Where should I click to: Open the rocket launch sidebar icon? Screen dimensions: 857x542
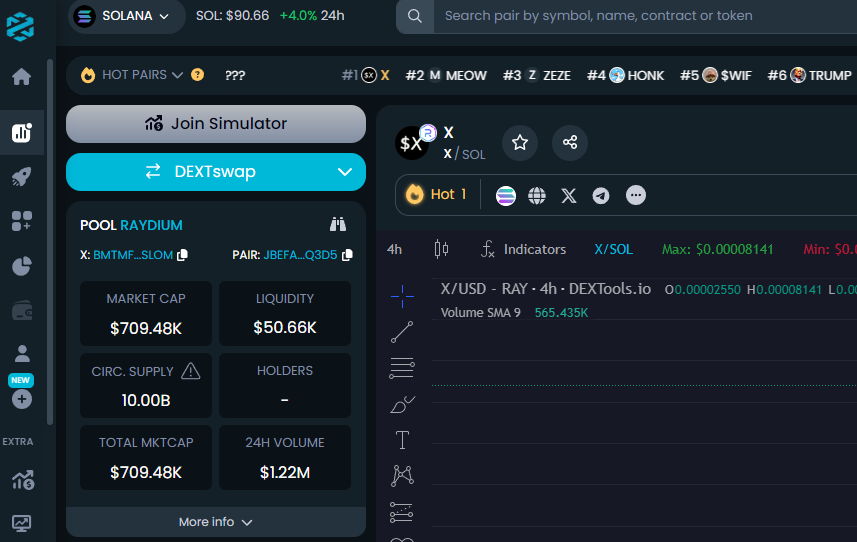22,176
